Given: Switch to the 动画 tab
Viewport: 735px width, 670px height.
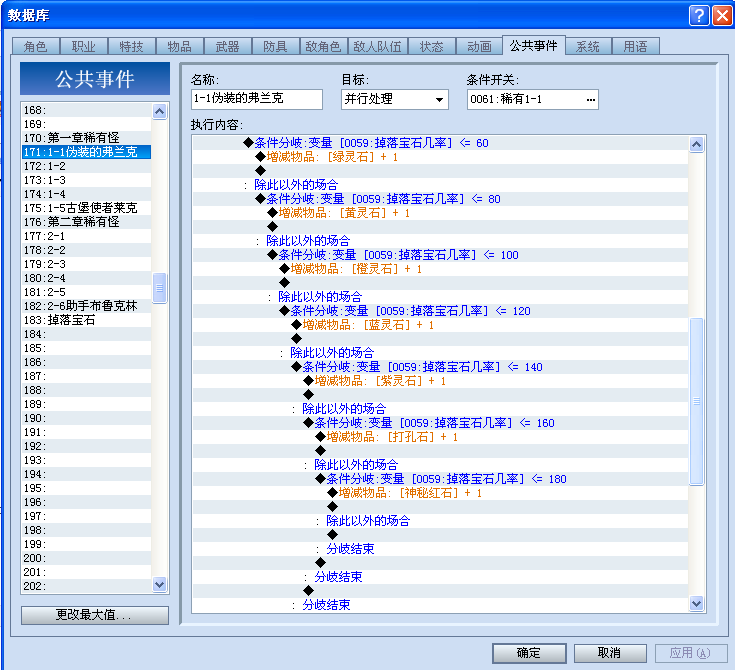Looking at the screenshot, I should point(479,46).
